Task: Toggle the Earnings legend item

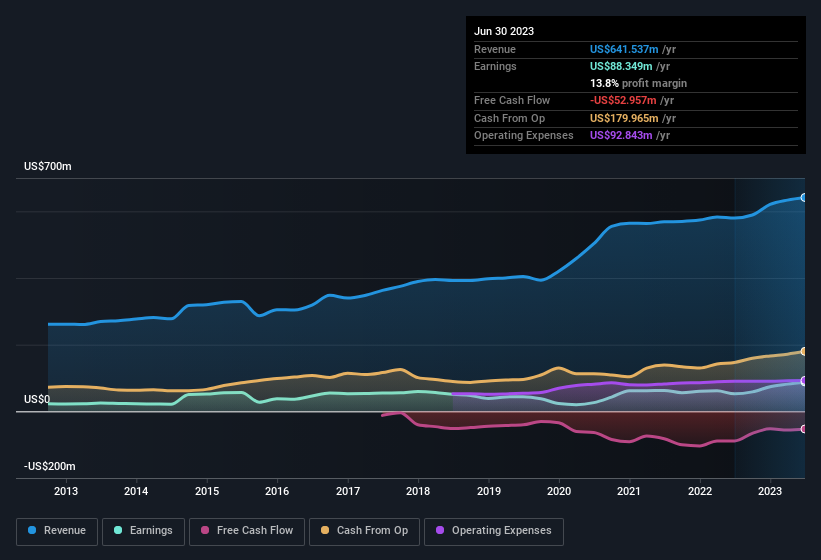Action: click(x=144, y=531)
